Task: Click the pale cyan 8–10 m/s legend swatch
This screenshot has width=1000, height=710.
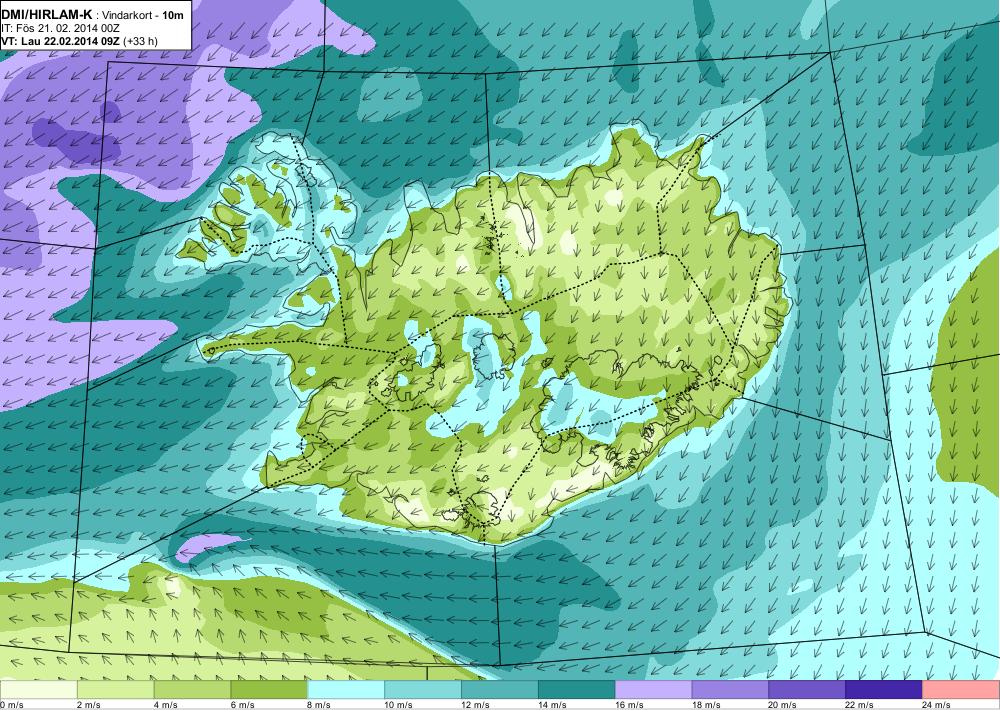Action: [x=346, y=690]
